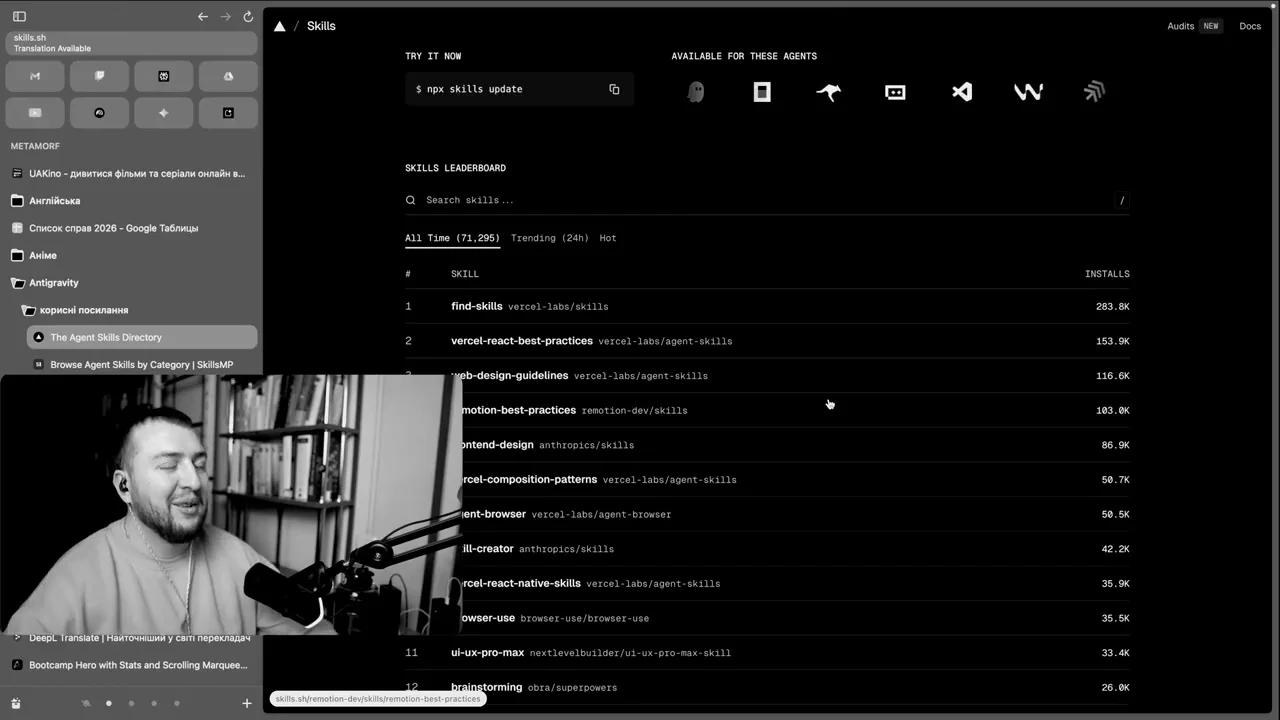Select the ghost agent icon
Screen dimensions: 1280x720
click(x=696, y=92)
